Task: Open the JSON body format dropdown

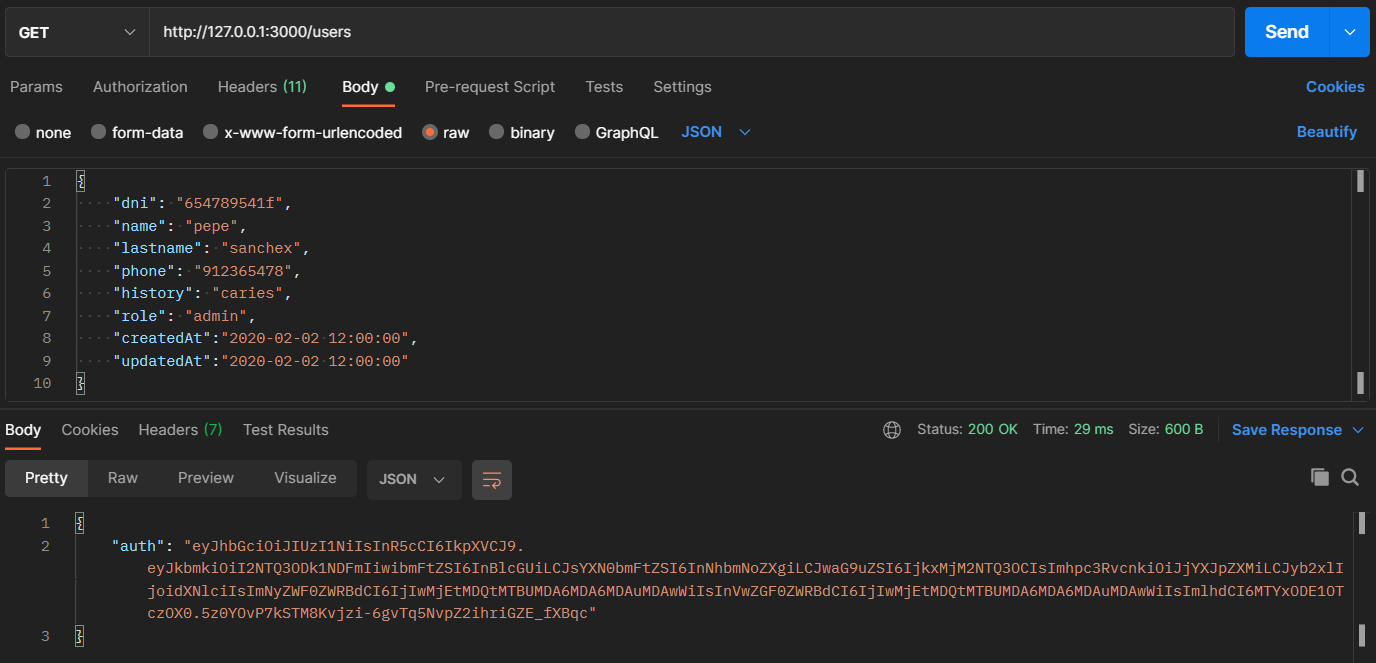Action: tap(715, 131)
